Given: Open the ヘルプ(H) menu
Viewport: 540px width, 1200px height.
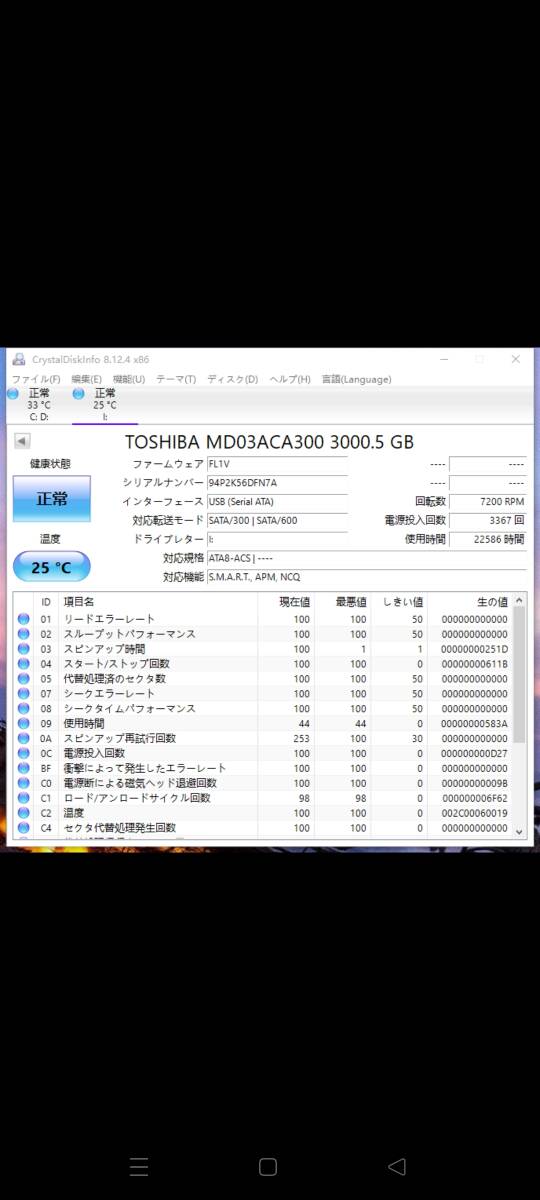Looking at the screenshot, I should click(289, 379).
